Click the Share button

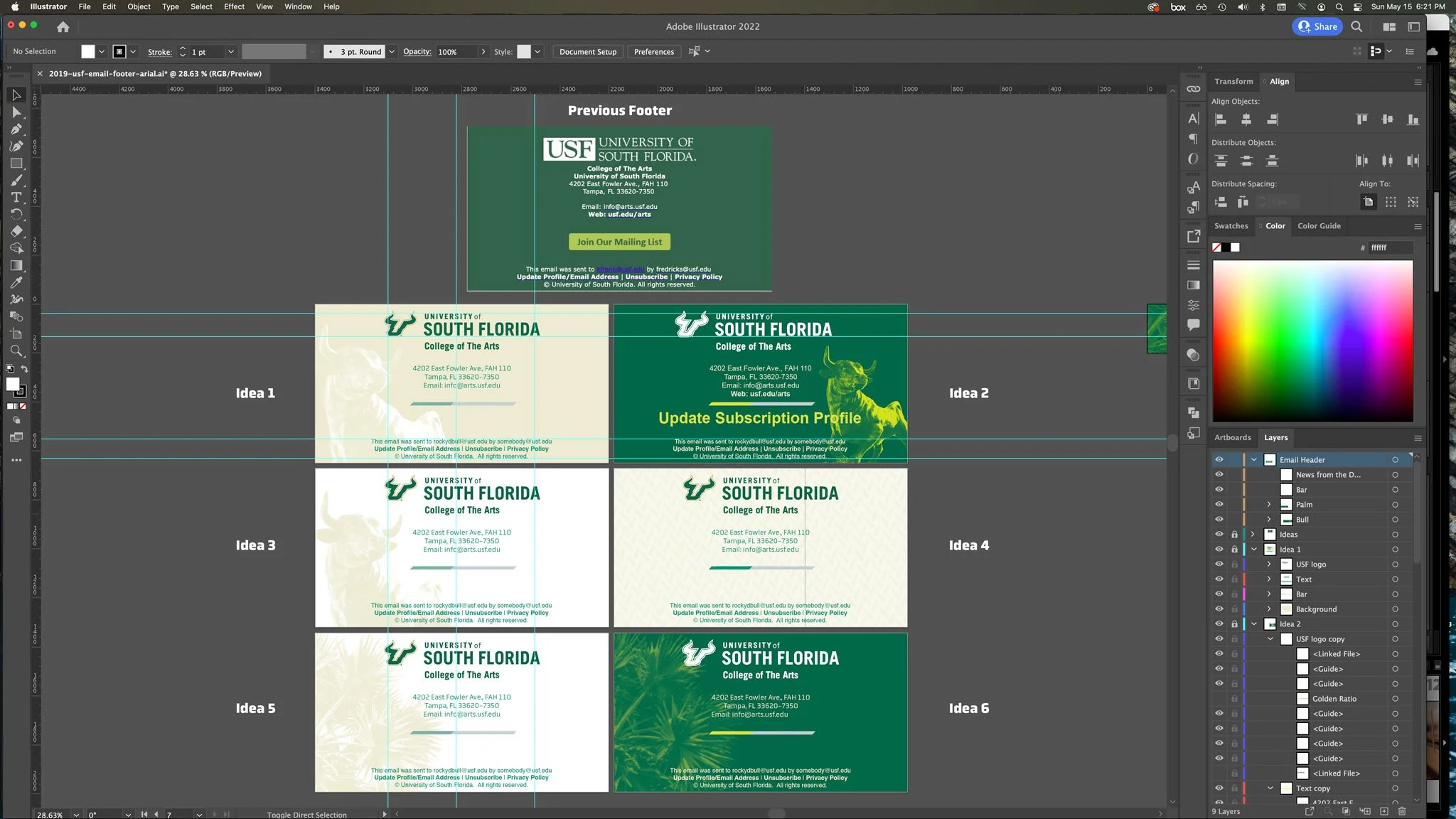click(1317, 26)
